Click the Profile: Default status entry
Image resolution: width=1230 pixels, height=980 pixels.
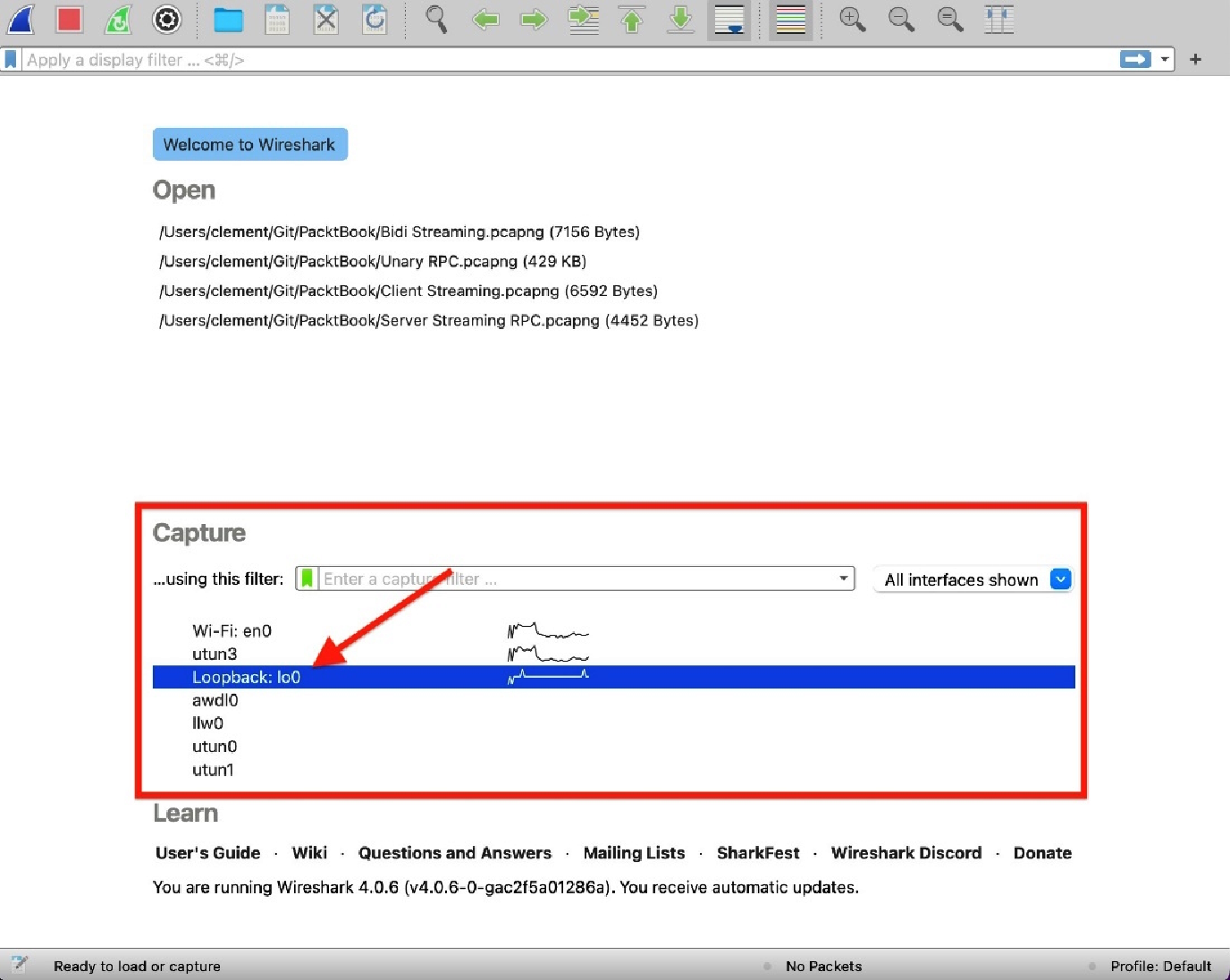[1160, 966]
